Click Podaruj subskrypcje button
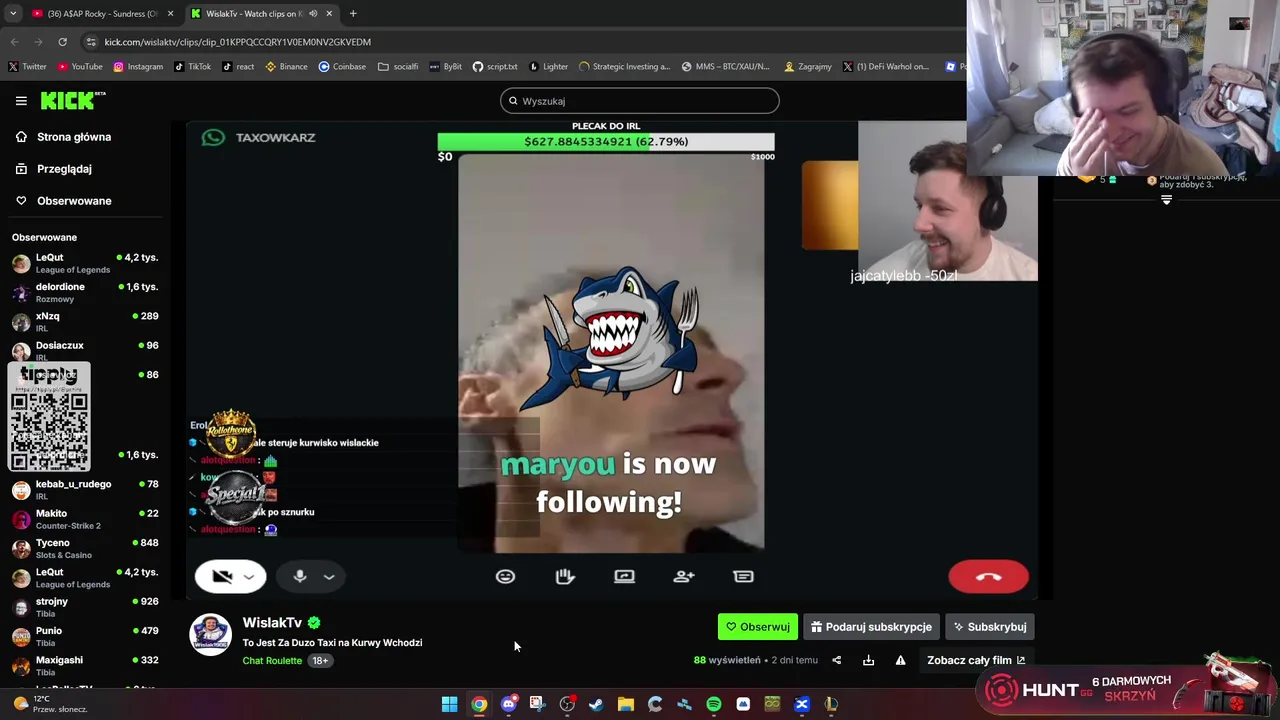Screen dimensions: 1280x720 (871, 627)
